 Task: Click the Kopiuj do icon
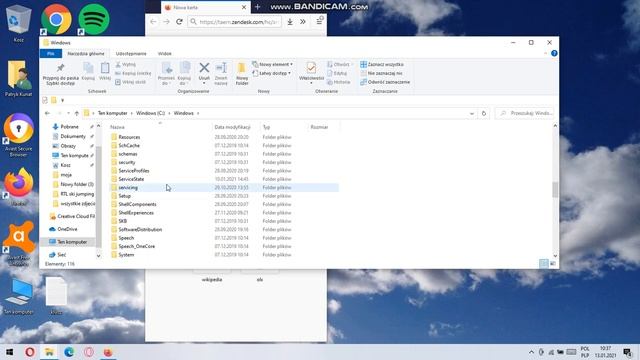[x=184, y=69]
